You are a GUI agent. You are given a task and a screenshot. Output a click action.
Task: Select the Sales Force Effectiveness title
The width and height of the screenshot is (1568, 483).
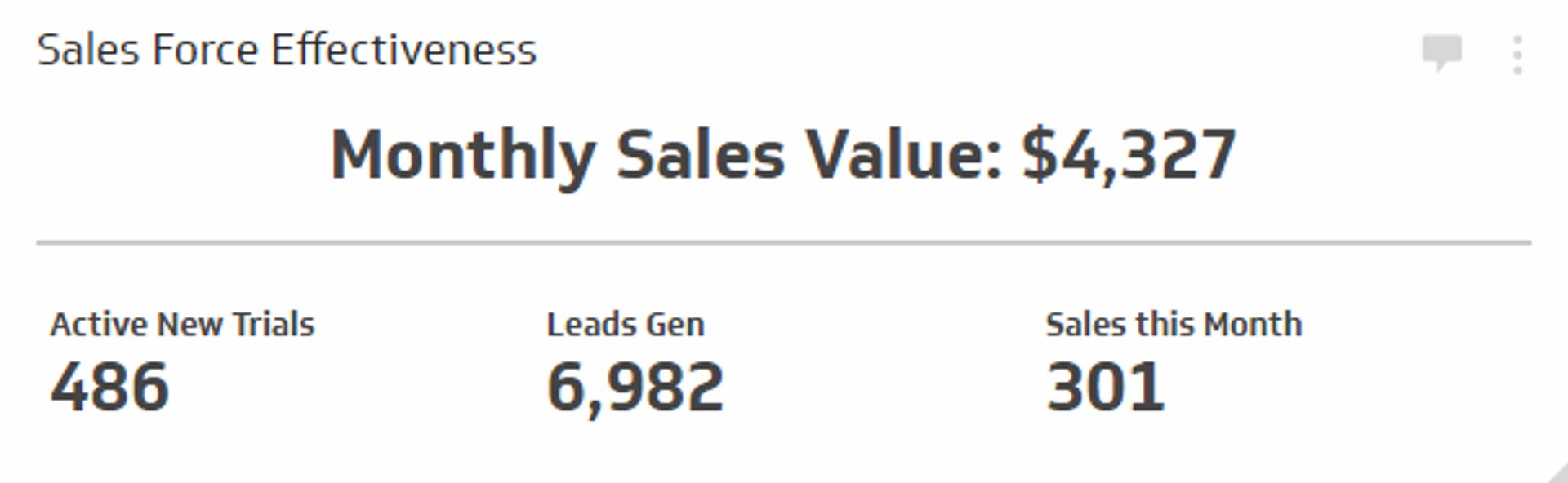click(x=287, y=49)
